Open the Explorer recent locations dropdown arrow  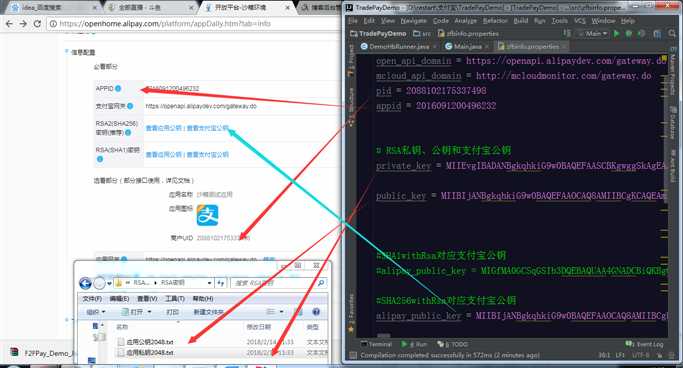click(109, 284)
